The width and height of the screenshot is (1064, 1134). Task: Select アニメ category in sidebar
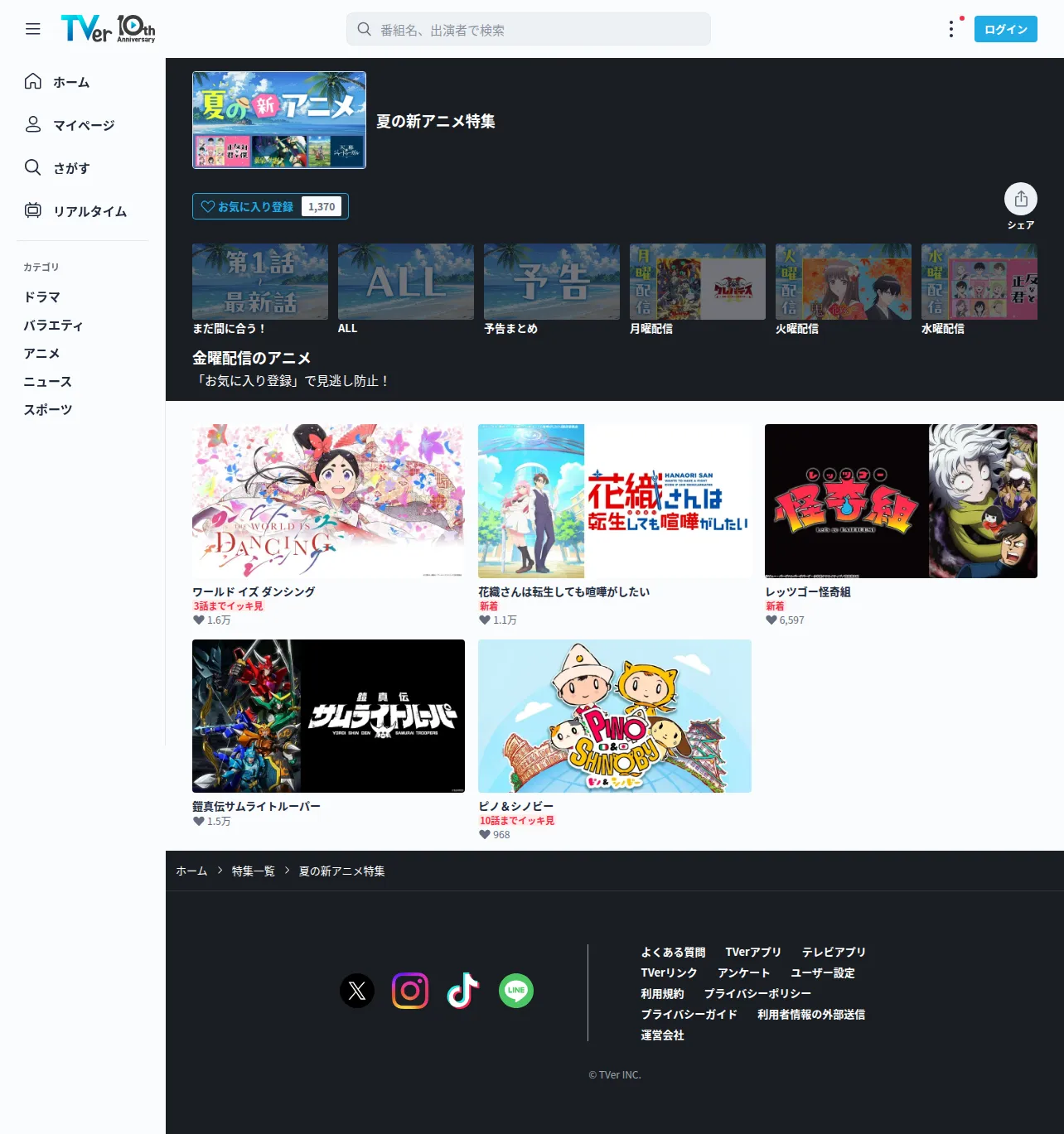point(42,353)
